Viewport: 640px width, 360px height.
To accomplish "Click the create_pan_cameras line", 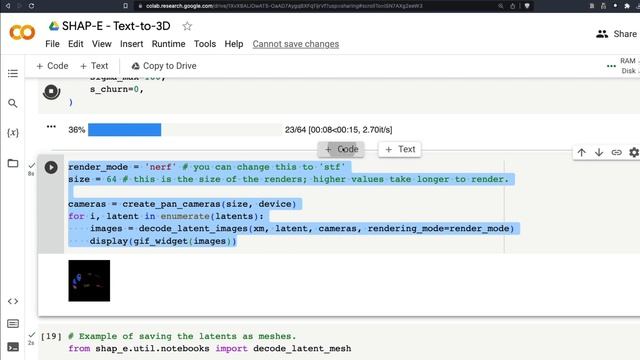I will tap(182, 204).
